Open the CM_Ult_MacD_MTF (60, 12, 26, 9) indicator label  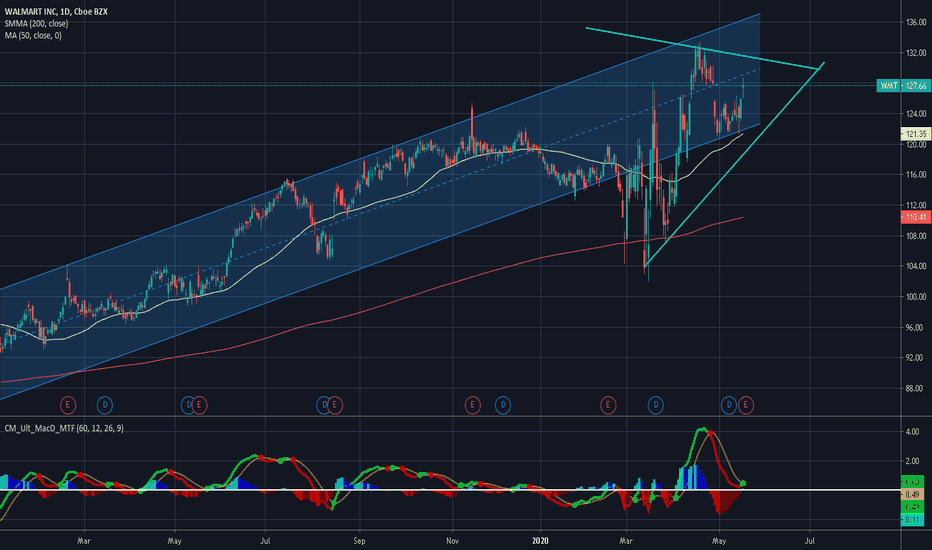tap(64, 428)
